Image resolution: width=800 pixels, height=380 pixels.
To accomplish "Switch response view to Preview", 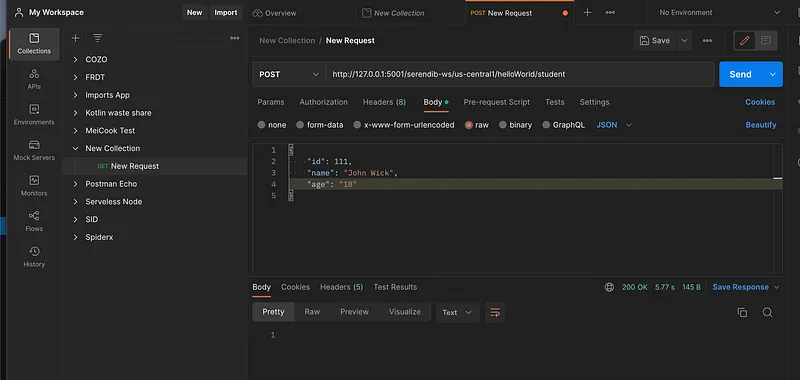I will 354,312.
